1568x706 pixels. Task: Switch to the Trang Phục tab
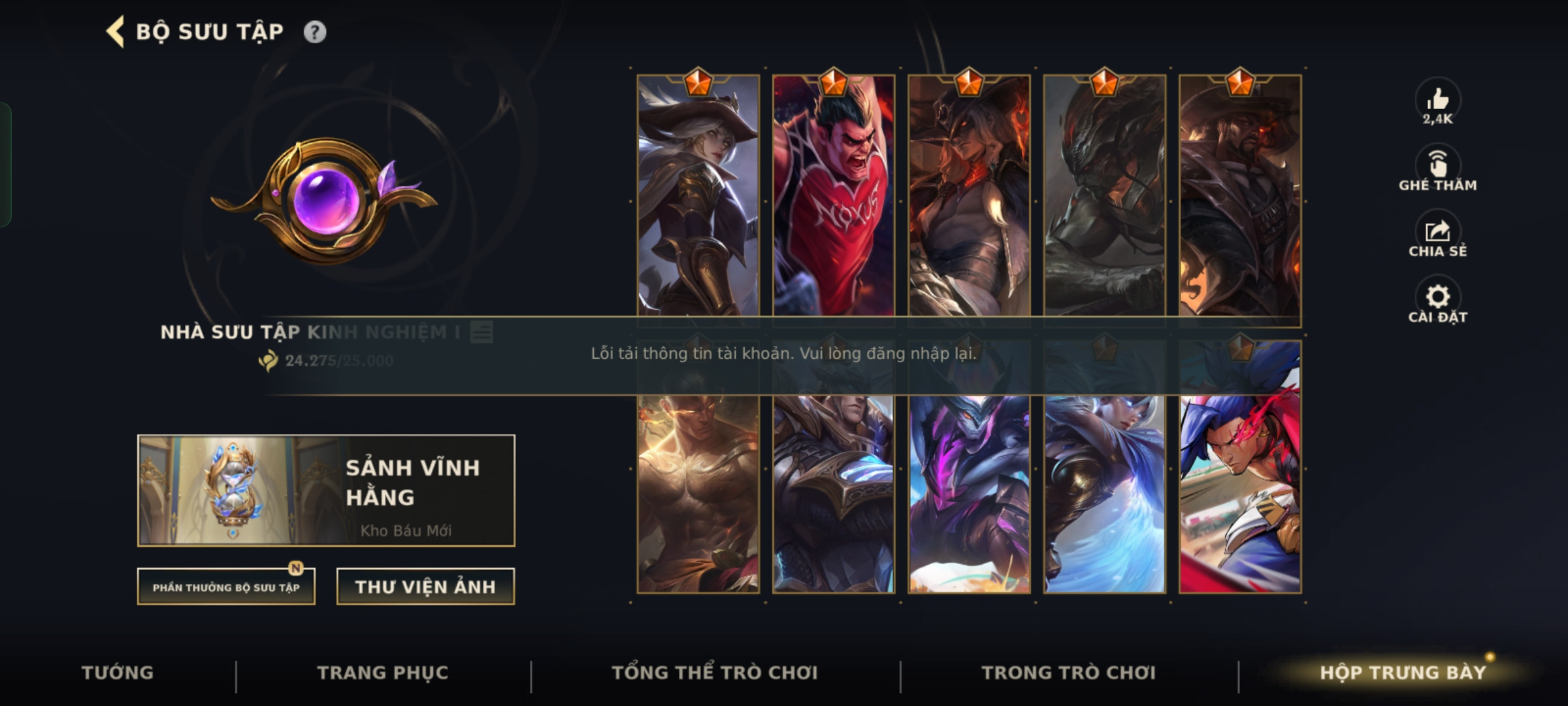point(383,673)
